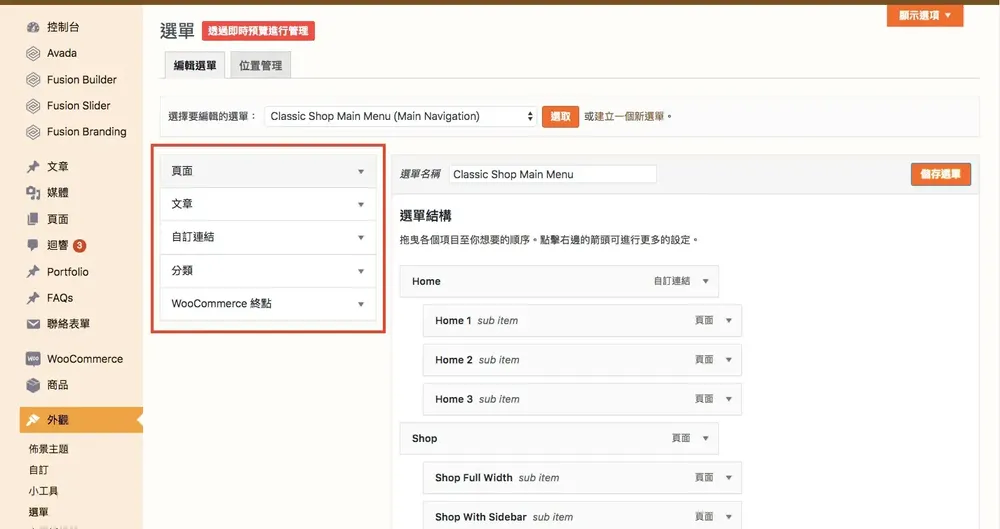Click the pages icon beside sidebar 頁面
Viewport: 1000px width, 529px height.
click(33, 219)
